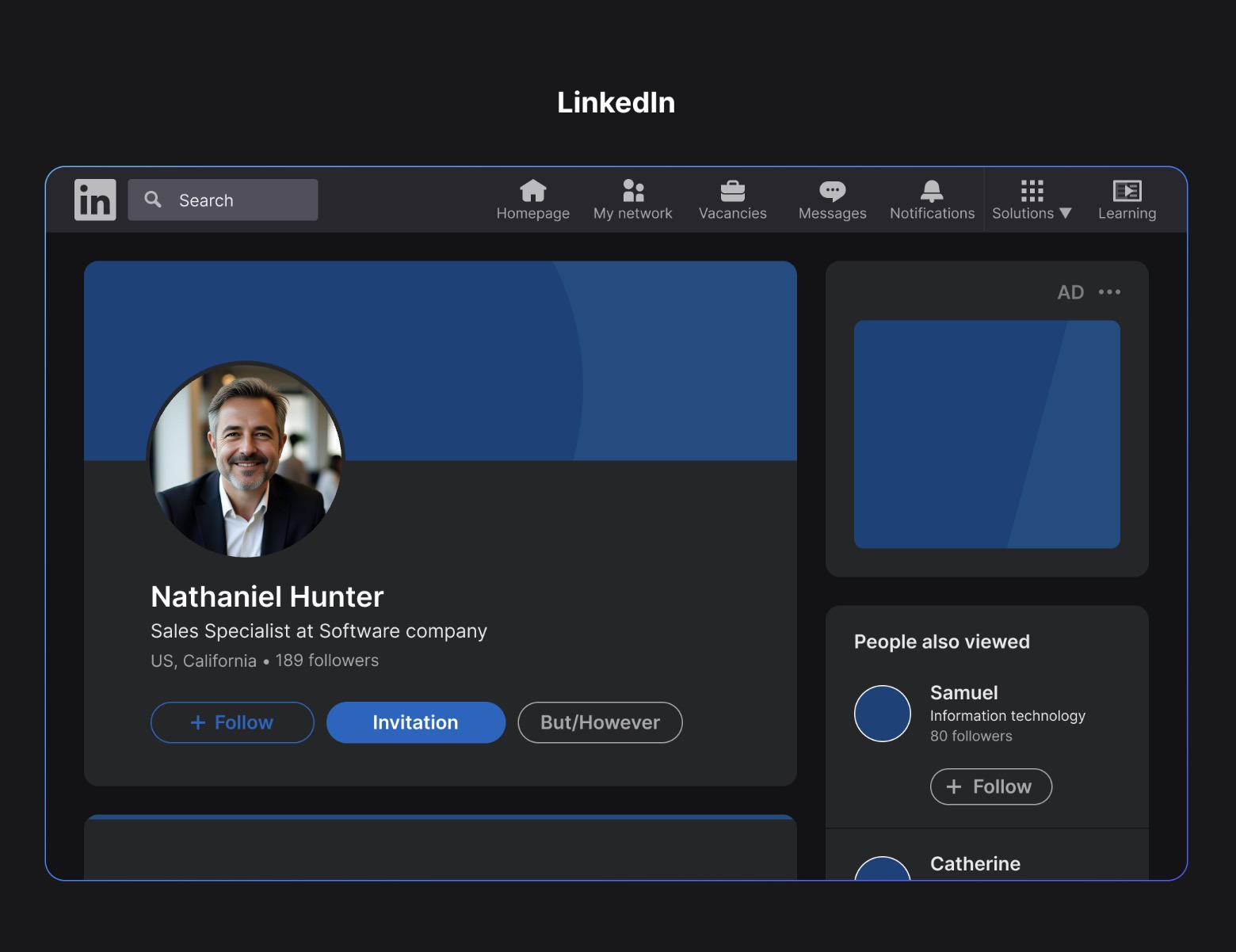Click the blue Invitation button

click(416, 722)
